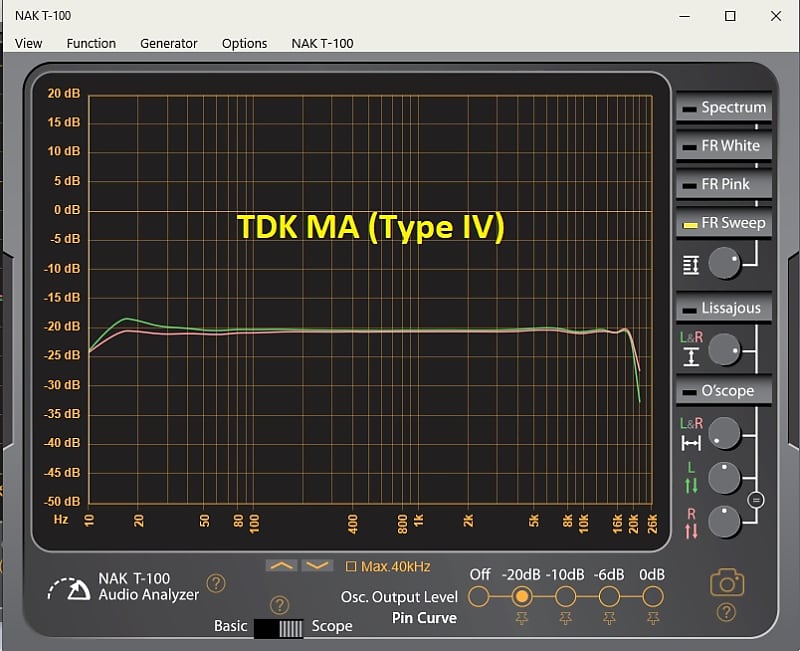
Task: Set oscillator output level to Off
Action: pos(478,596)
